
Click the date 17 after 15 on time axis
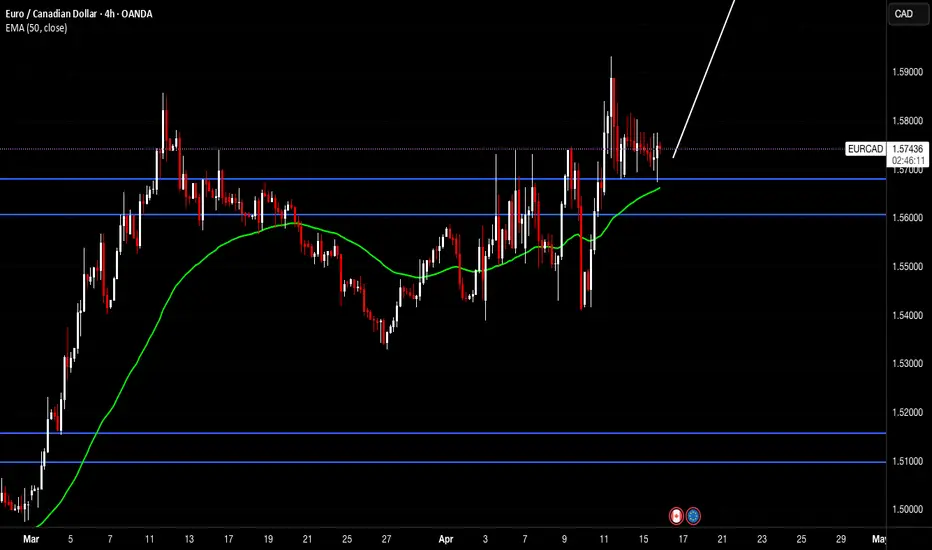[x=683, y=539]
